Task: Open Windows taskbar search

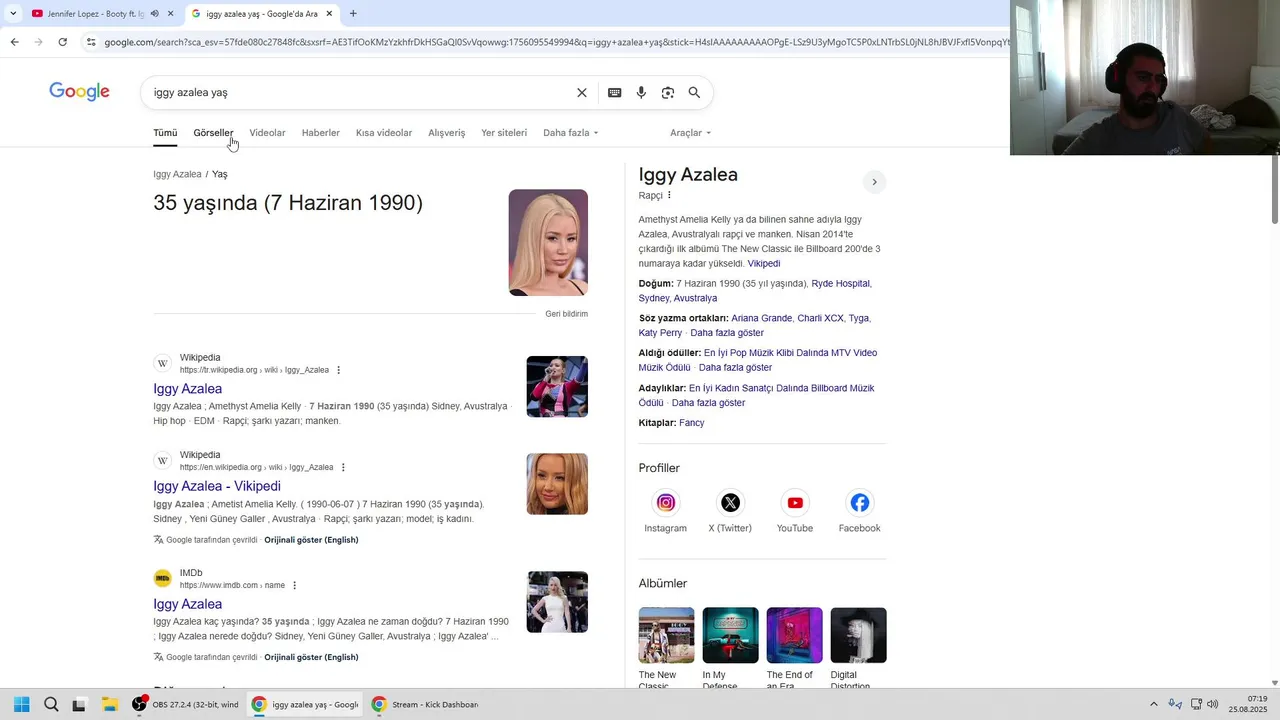Action: coord(51,705)
